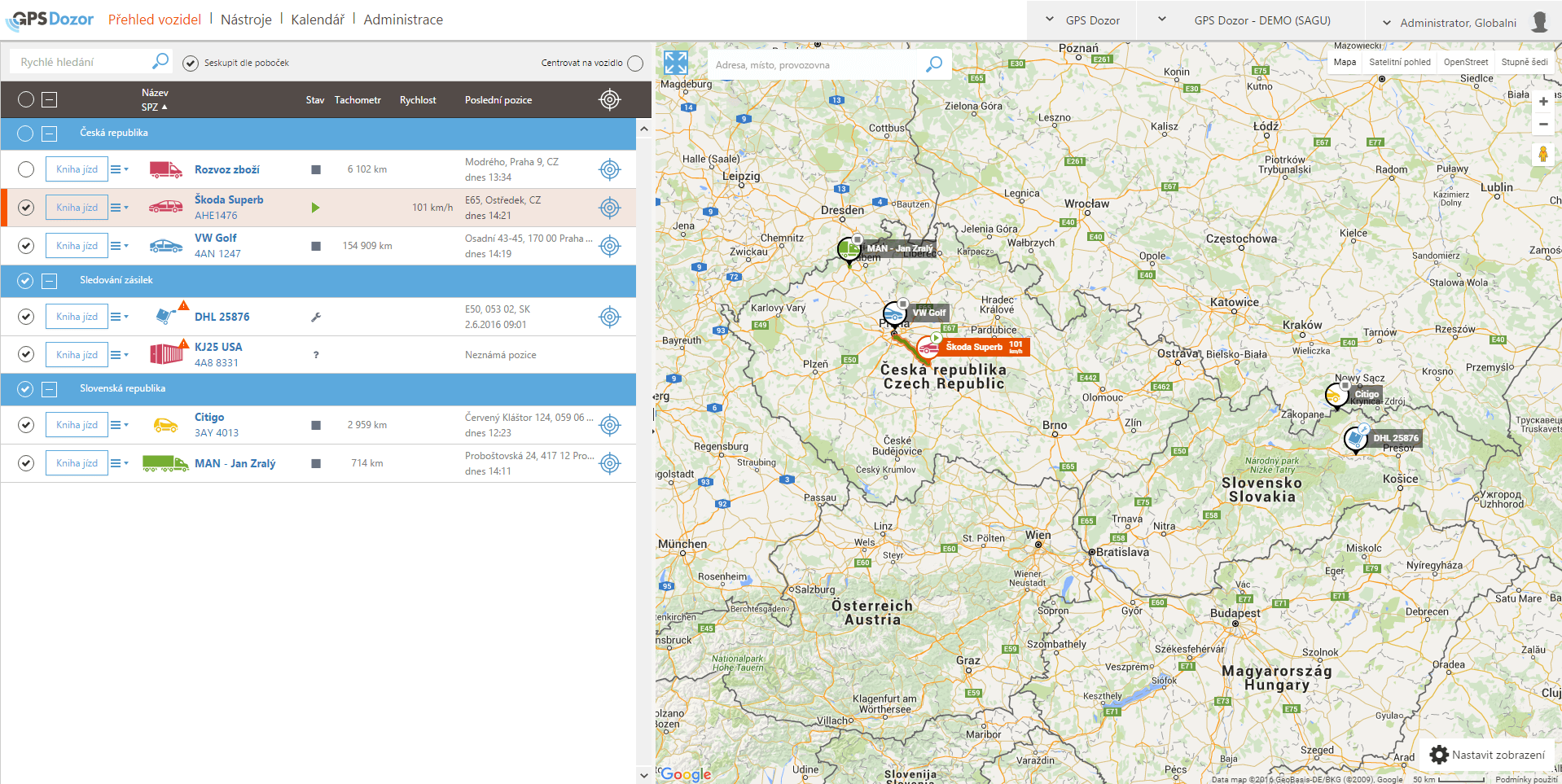
Task: Open Kniha jízd for Citigo
Action: pos(77,425)
